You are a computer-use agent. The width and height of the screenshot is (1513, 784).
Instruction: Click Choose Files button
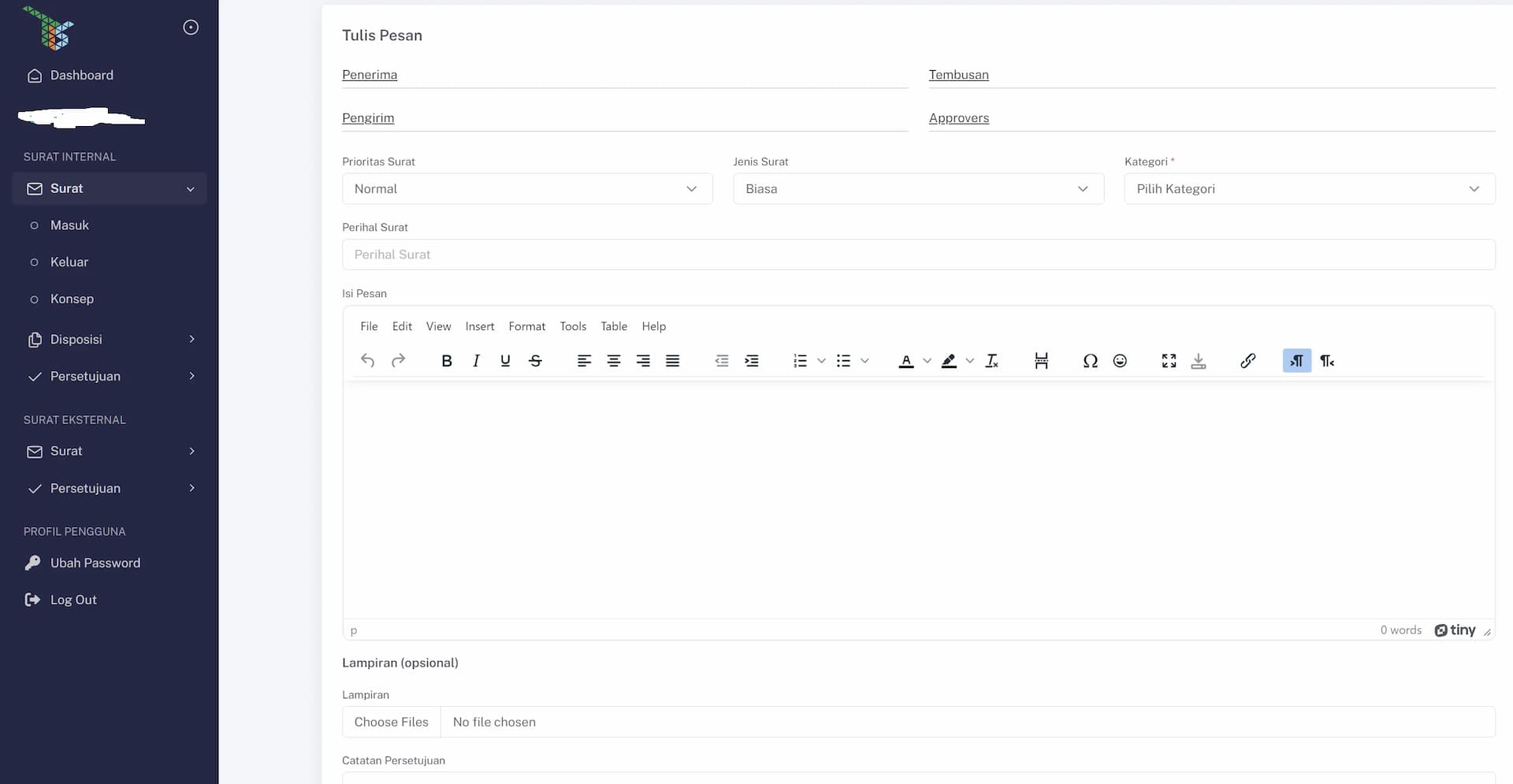click(392, 723)
